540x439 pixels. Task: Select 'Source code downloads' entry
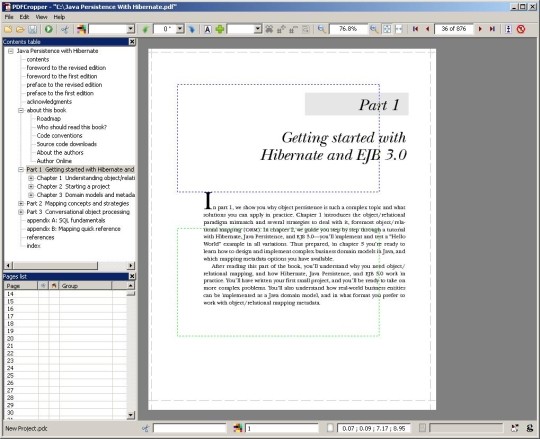[x=66, y=144]
